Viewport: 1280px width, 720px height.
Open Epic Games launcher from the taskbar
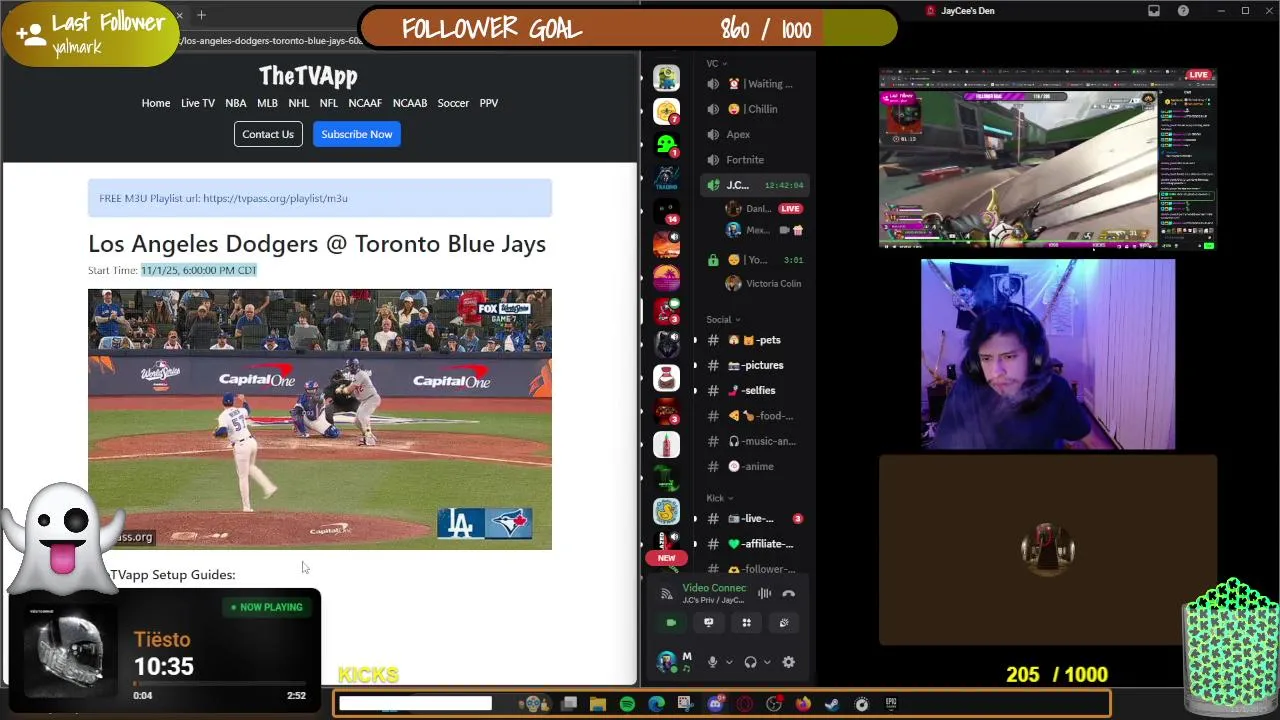890,704
